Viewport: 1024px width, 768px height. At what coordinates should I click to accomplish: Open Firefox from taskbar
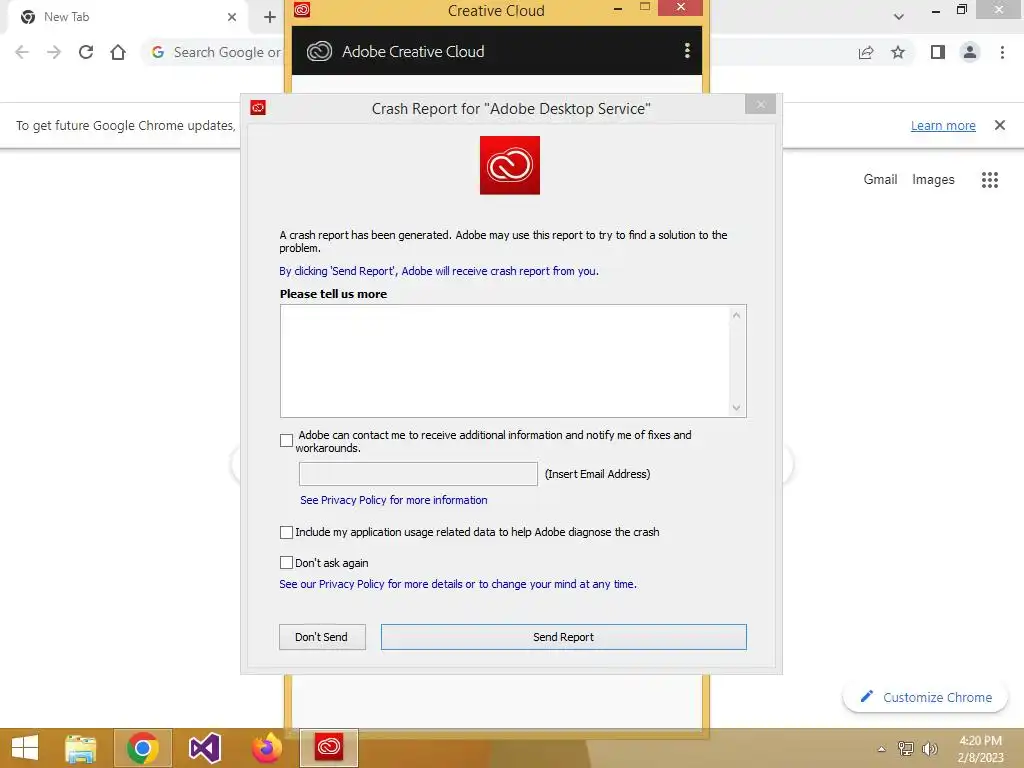coord(266,748)
